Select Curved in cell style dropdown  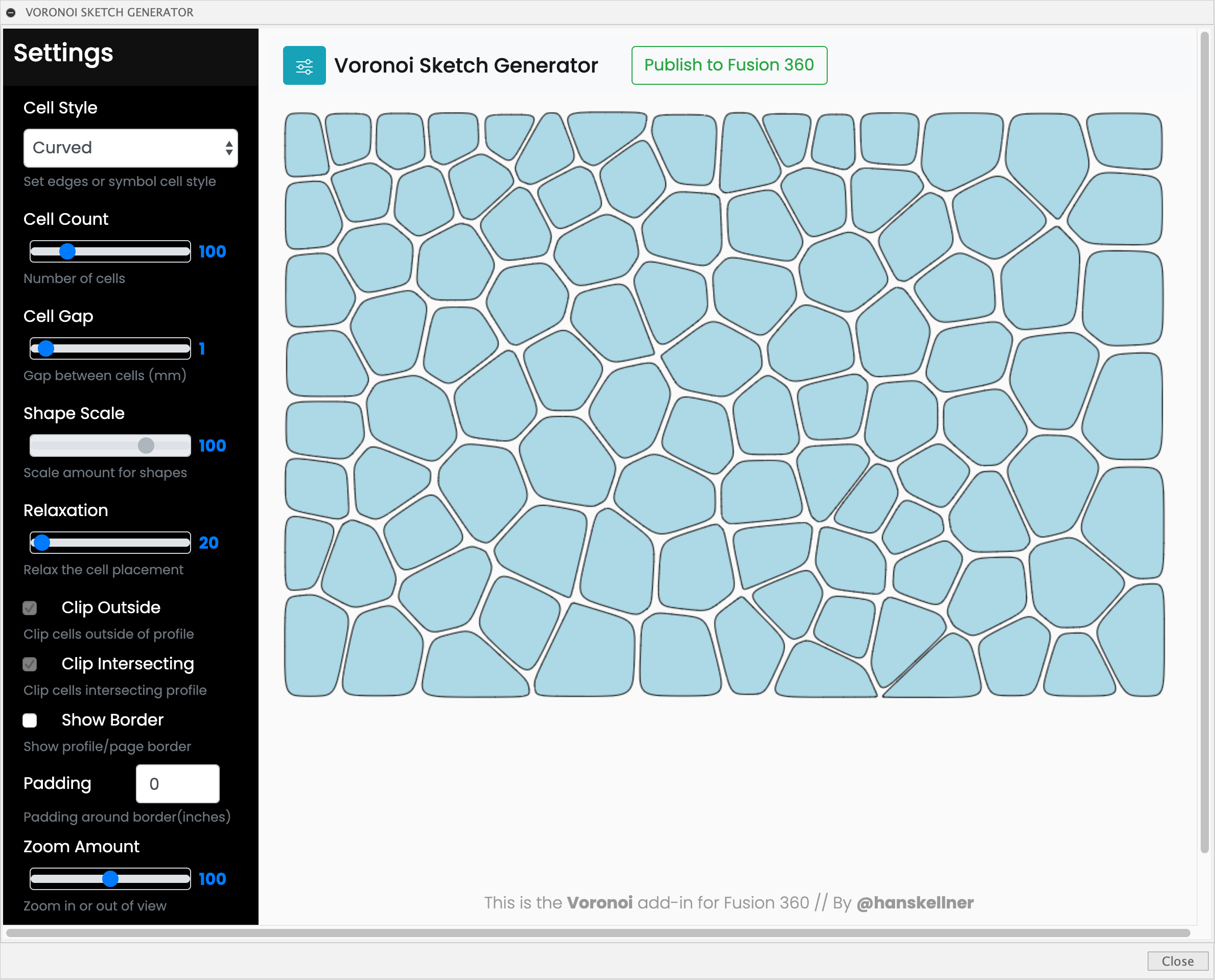point(131,148)
